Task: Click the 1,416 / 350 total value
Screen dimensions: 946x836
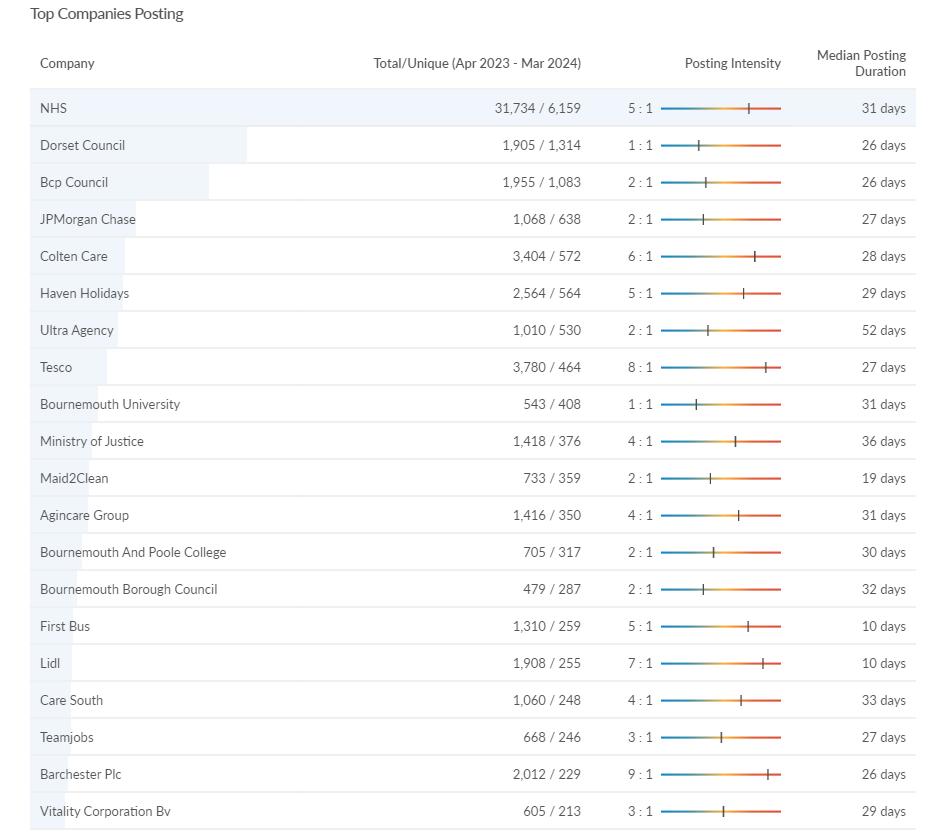Action: pos(547,515)
